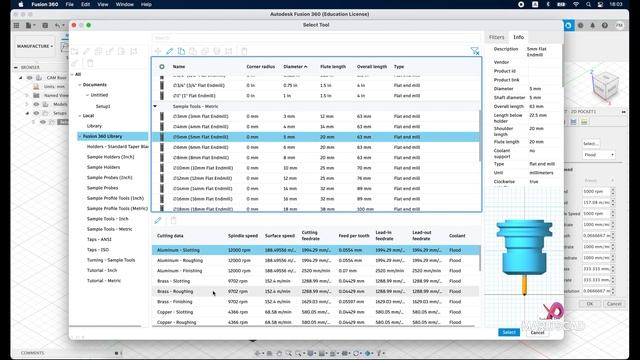Open the File menu
Screen dimensions: 640x360
[x=70, y=4]
